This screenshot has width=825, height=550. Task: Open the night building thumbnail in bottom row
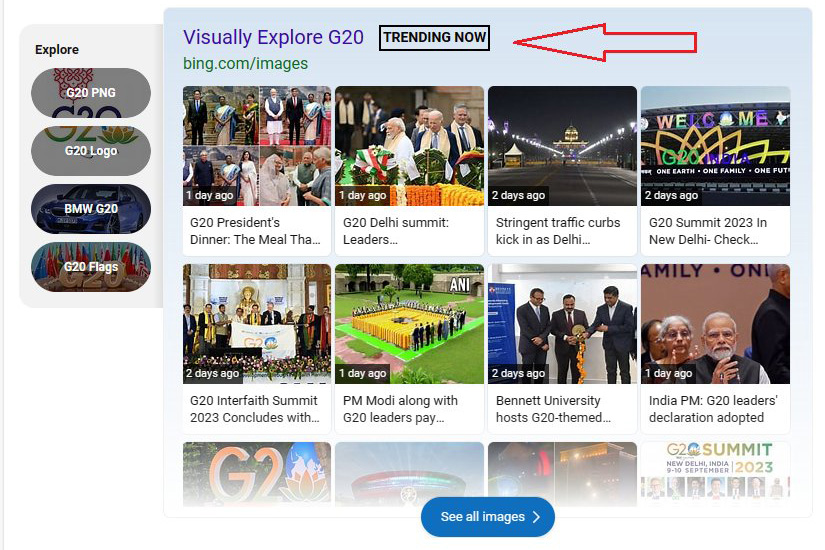click(562, 474)
